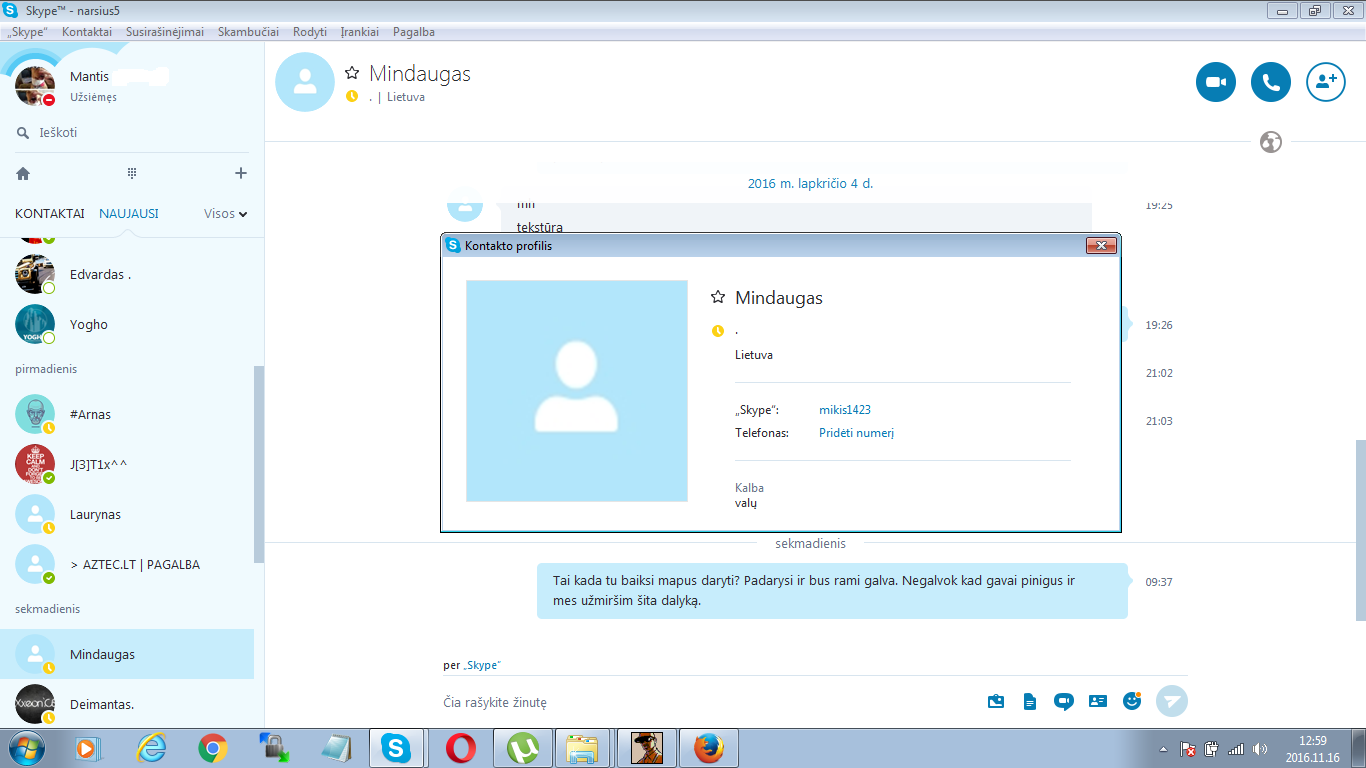
Task: Open the Rodyti menu
Action: 310,32
